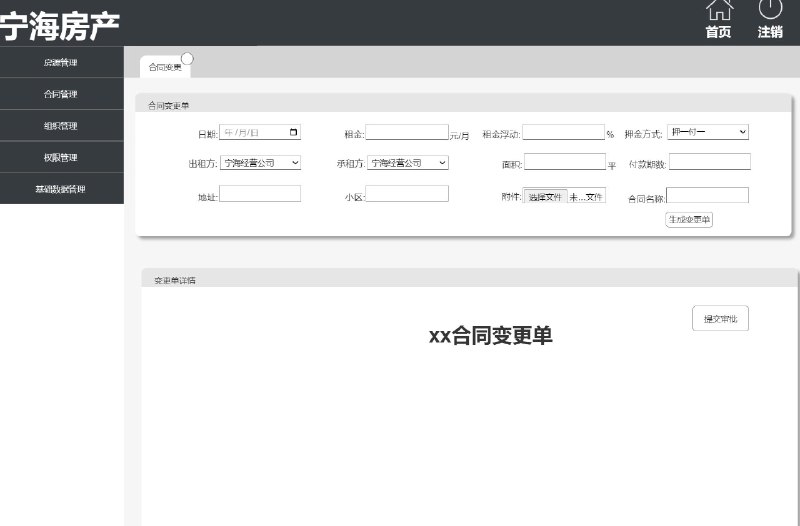
Task: Open 合同管理 in the sidebar
Action: click(62, 94)
